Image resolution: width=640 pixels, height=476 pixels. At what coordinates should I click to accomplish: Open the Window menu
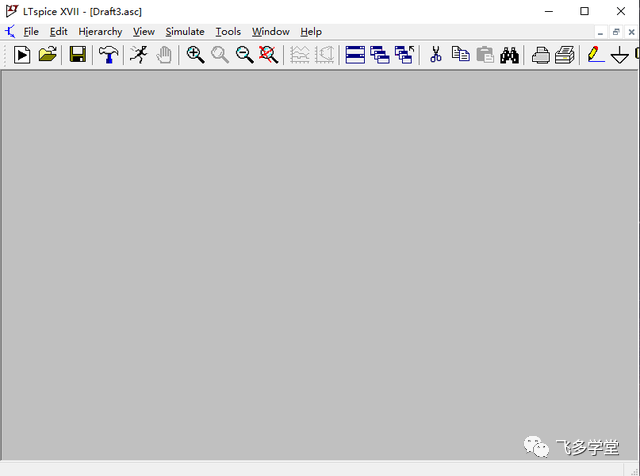pos(271,31)
